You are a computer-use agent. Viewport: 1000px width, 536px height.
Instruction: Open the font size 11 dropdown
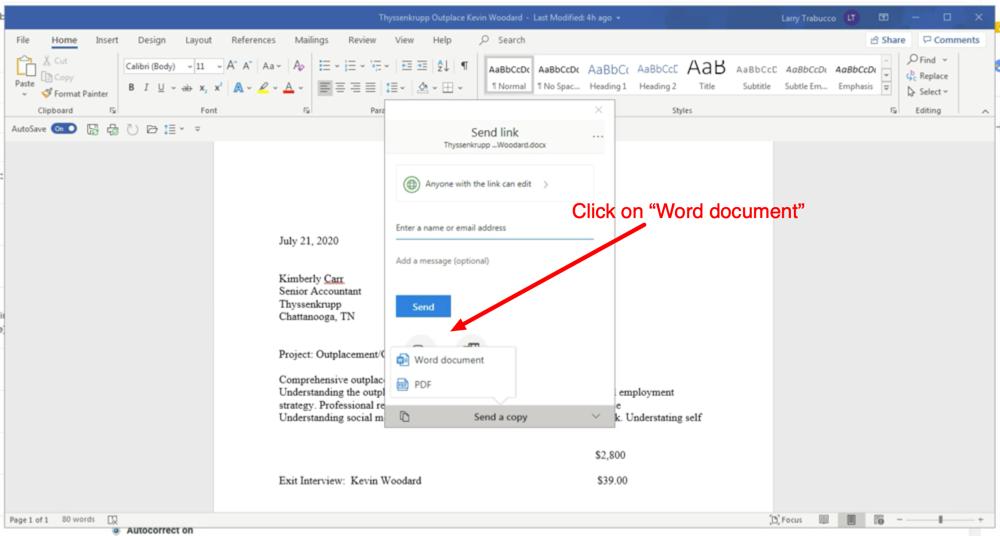point(219,66)
